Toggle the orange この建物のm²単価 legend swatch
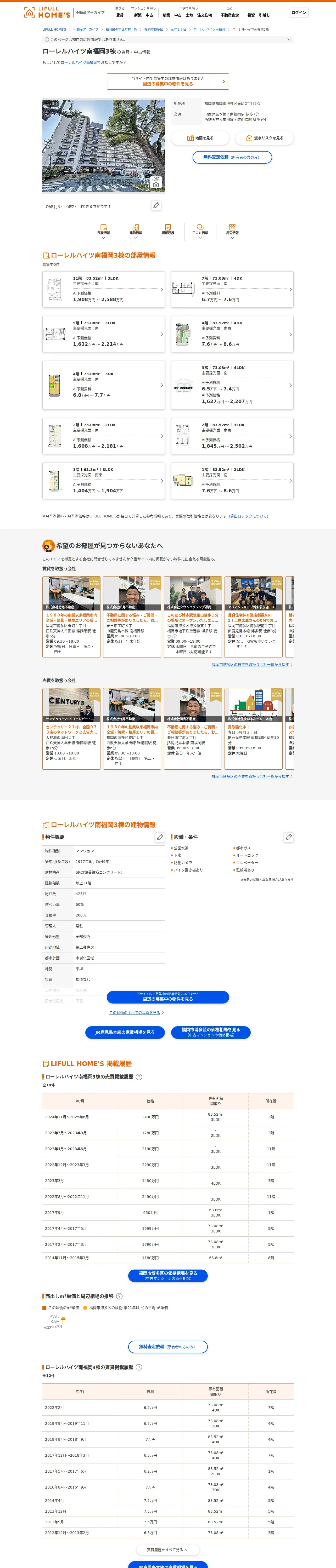The width and height of the screenshot is (336, 1568). click(44, 1307)
